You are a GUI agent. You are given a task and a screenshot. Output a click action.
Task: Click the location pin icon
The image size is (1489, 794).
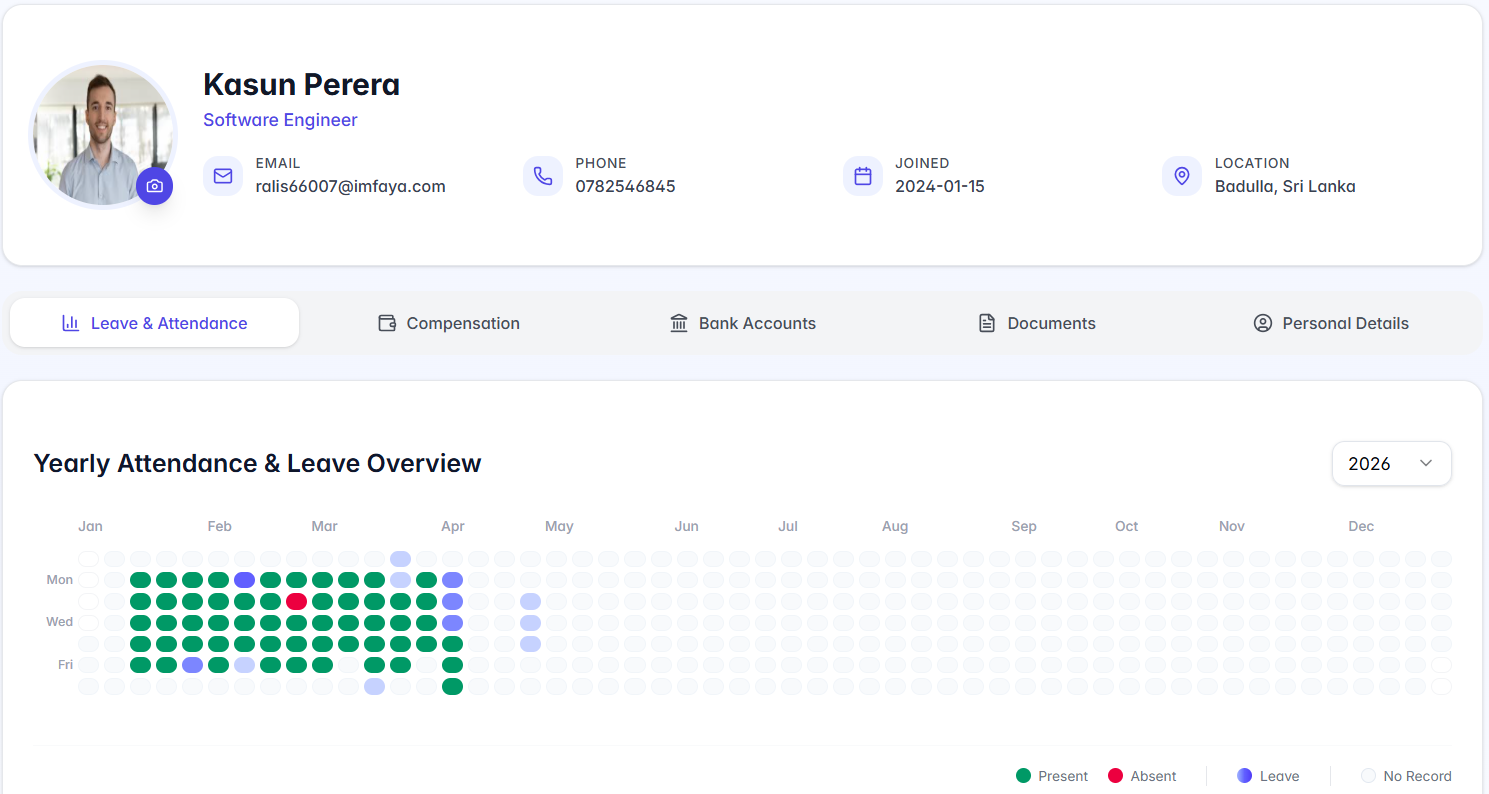1182,176
